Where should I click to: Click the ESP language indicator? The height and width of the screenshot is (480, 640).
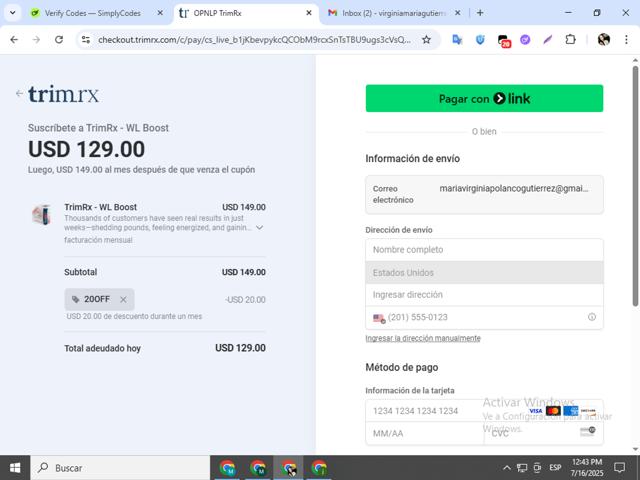555,467
